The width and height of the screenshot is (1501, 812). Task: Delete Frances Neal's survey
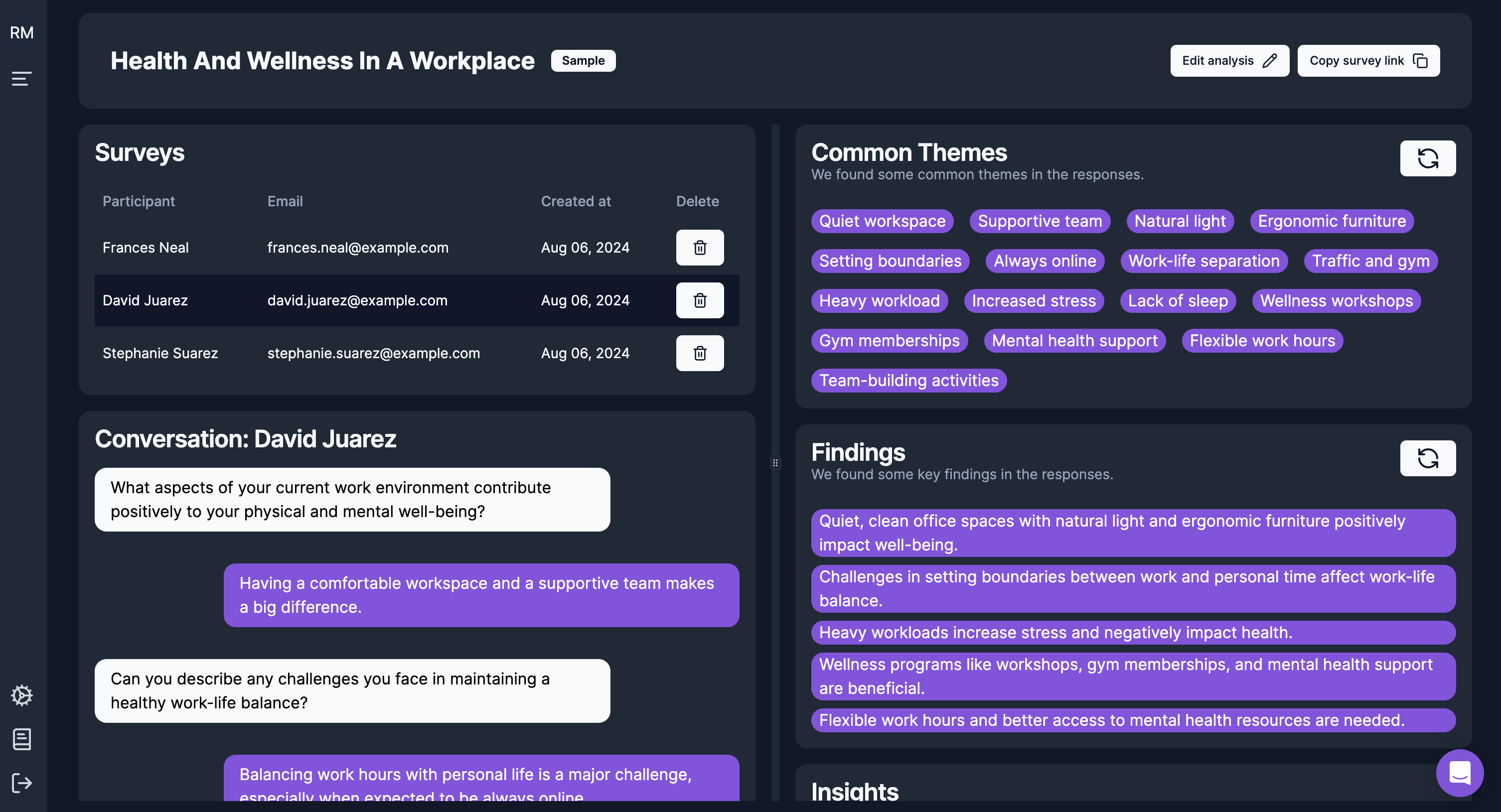(699, 248)
